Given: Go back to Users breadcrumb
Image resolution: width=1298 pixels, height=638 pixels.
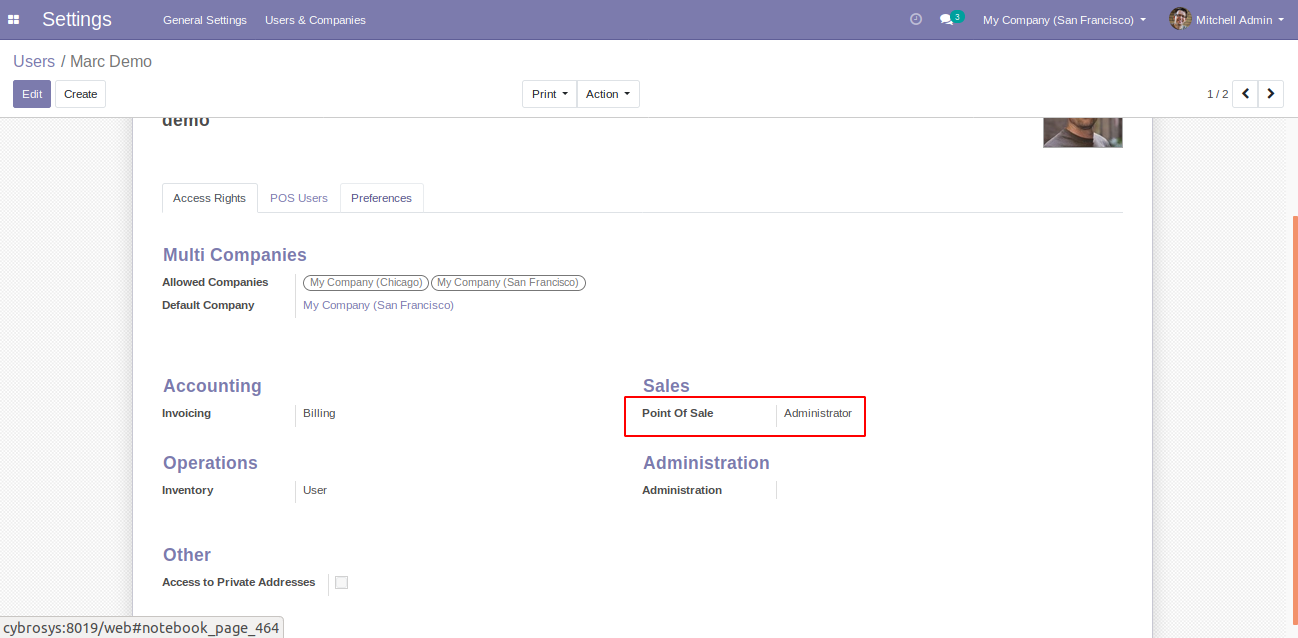Looking at the screenshot, I should click(x=34, y=61).
